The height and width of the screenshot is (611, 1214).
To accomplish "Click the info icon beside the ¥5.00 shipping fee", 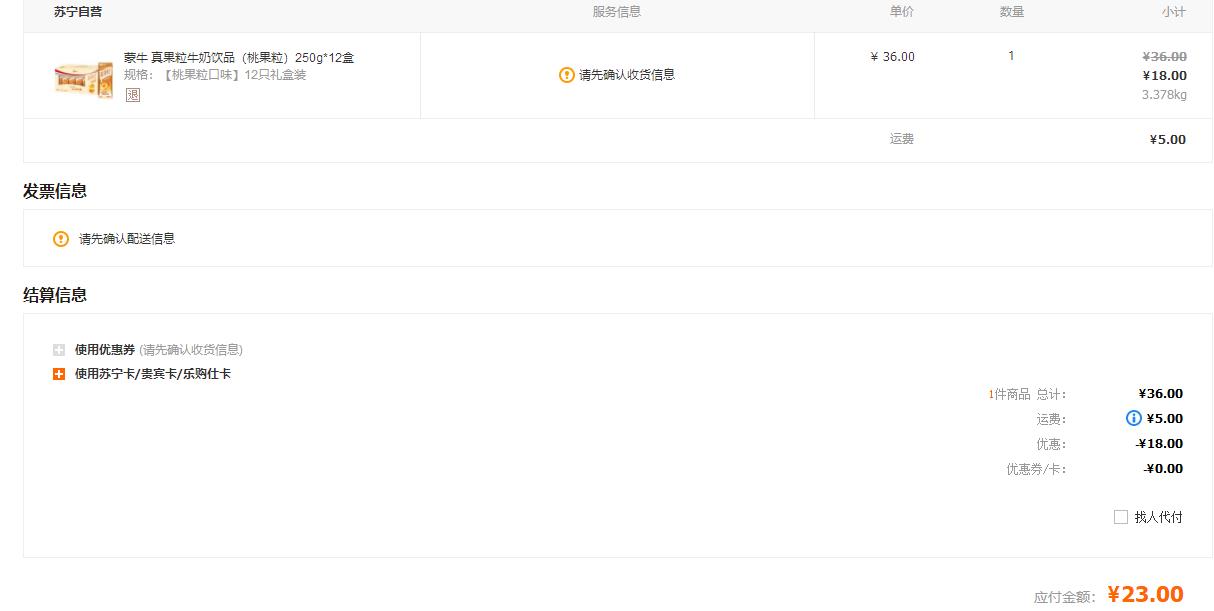I will (x=1133, y=418).
